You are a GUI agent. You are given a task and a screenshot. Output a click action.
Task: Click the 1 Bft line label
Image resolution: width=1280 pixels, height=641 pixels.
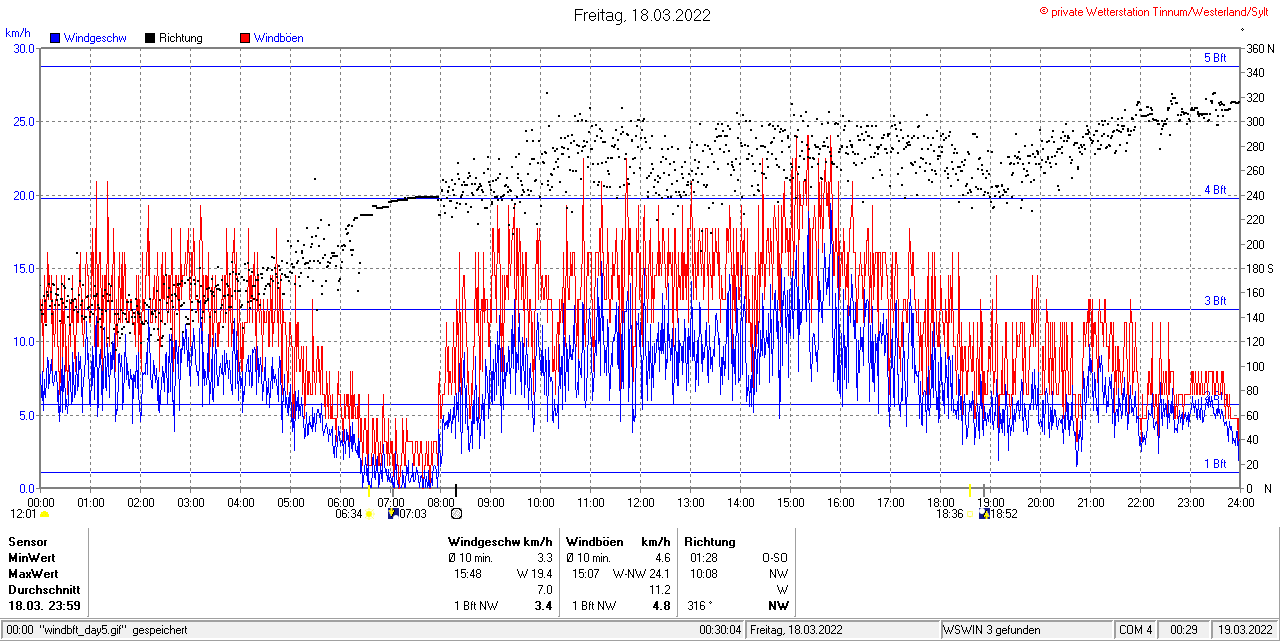pyautogui.click(x=1214, y=464)
